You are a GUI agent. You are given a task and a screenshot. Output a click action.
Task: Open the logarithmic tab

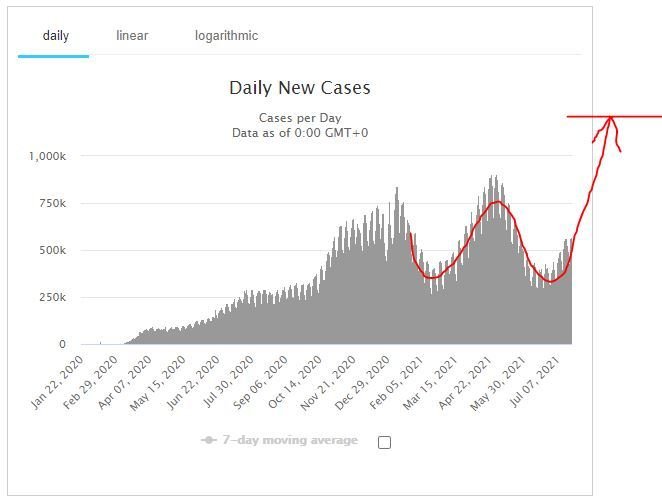(226, 36)
